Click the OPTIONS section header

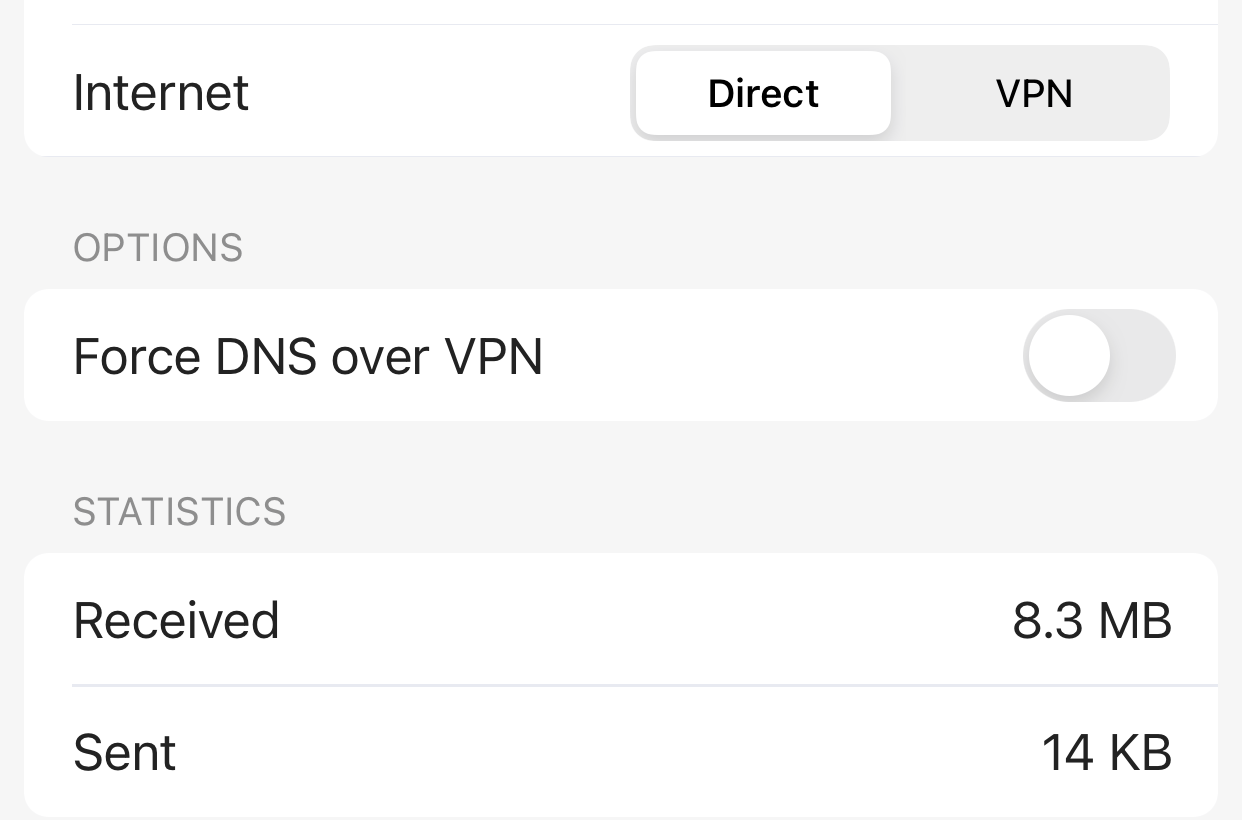[x=158, y=248]
